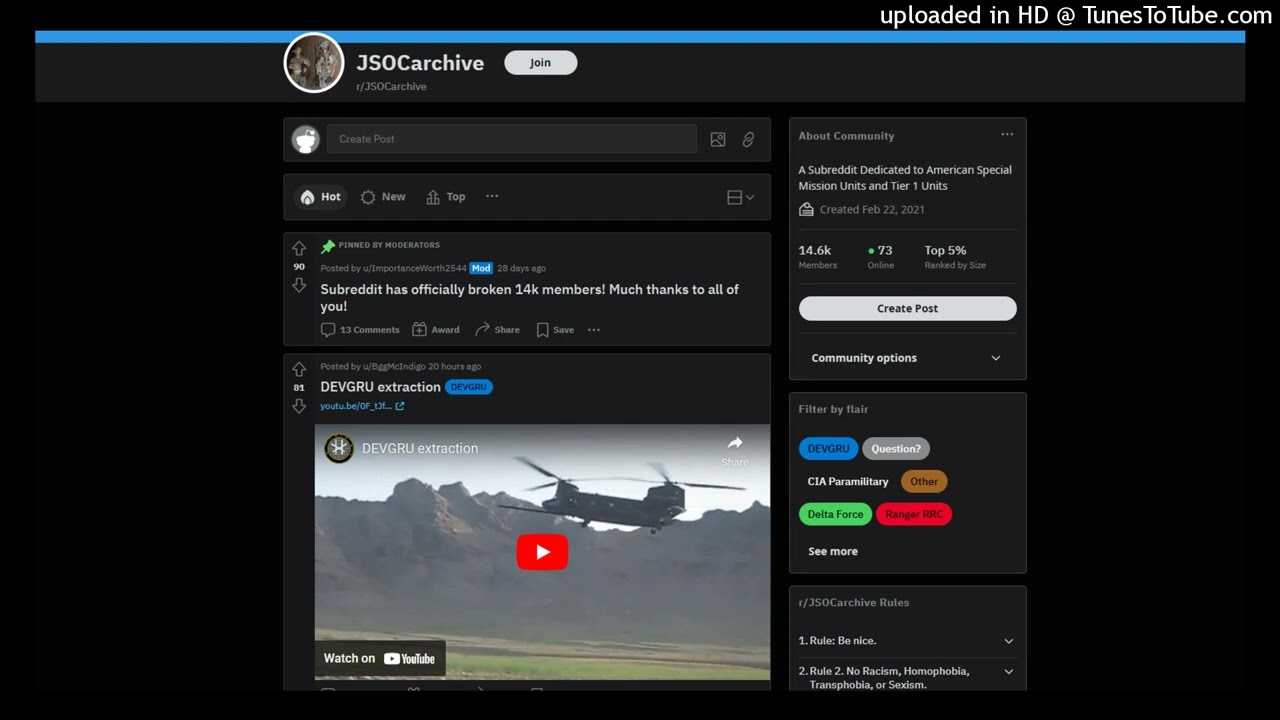Open About Community ellipsis menu
This screenshot has height=720, width=1280.
[x=1007, y=135]
